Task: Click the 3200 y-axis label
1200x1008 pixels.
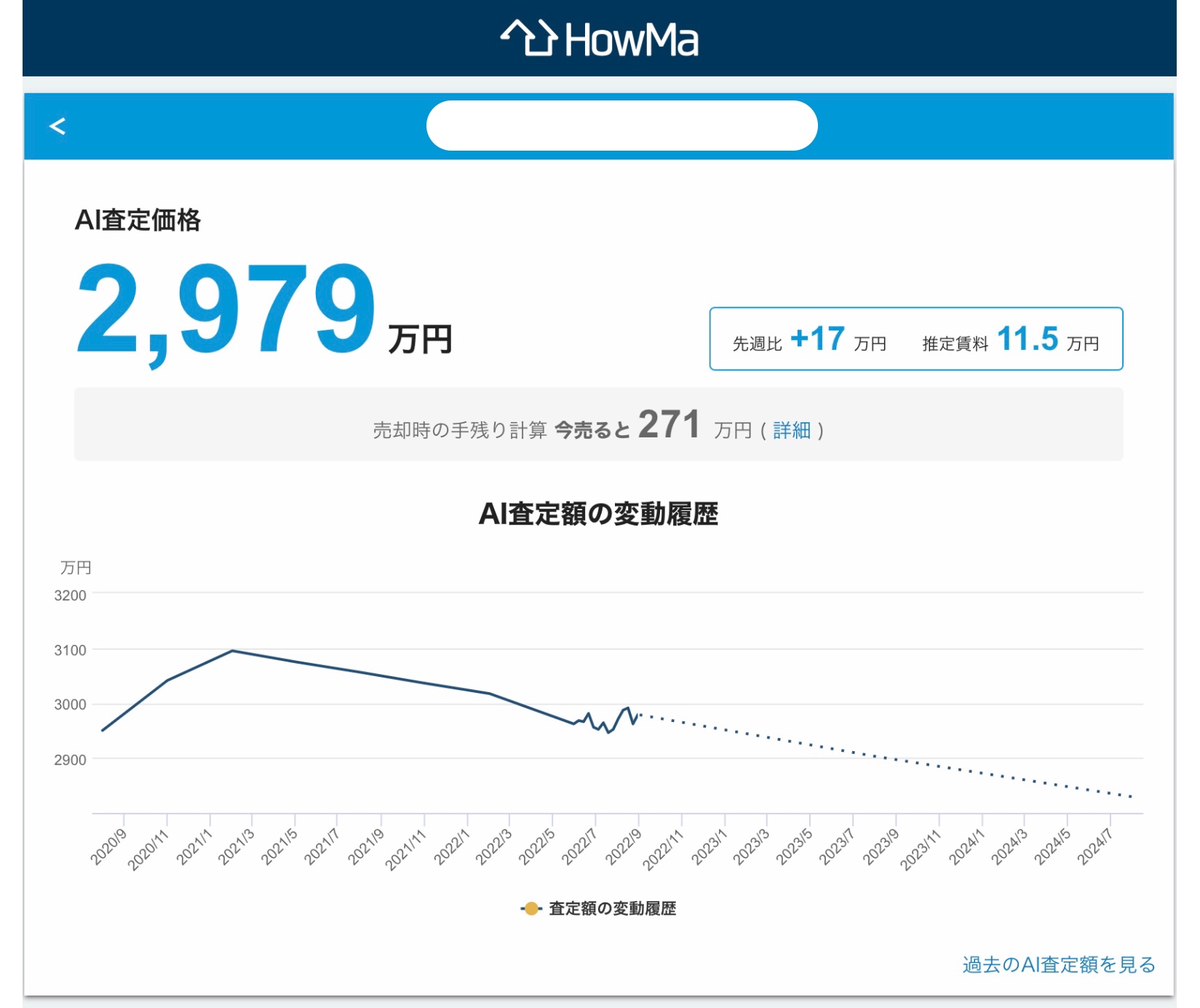Action: tap(70, 595)
